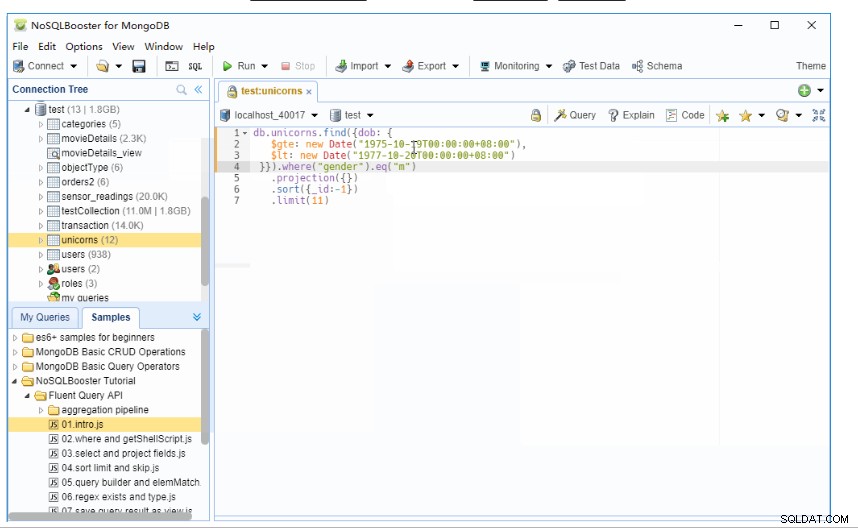Expand the categories collection
The image size is (858, 529).
[x=41, y=124]
